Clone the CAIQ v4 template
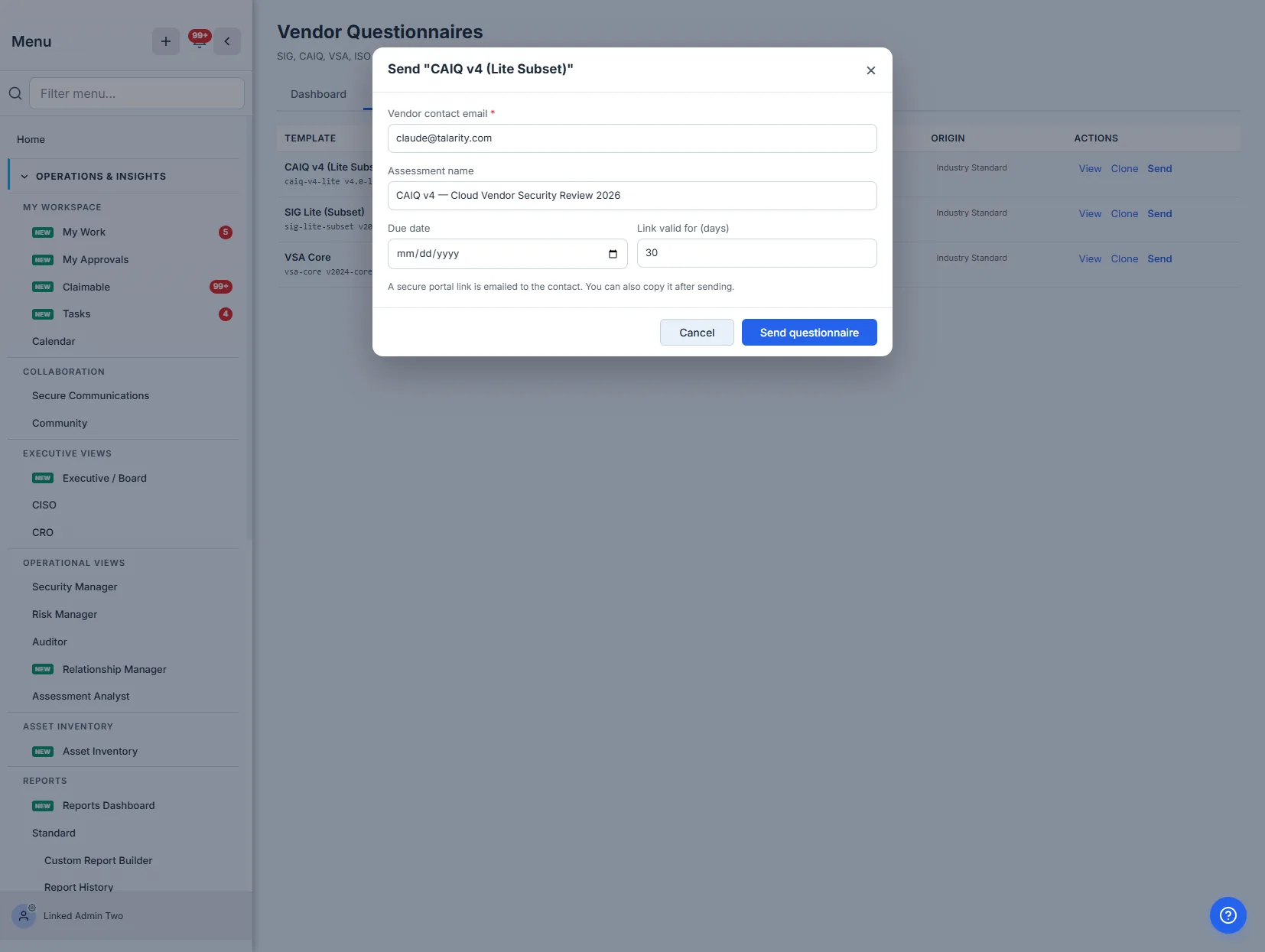Screen dimensions: 1265x952 pyautogui.click(x=1124, y=169)
